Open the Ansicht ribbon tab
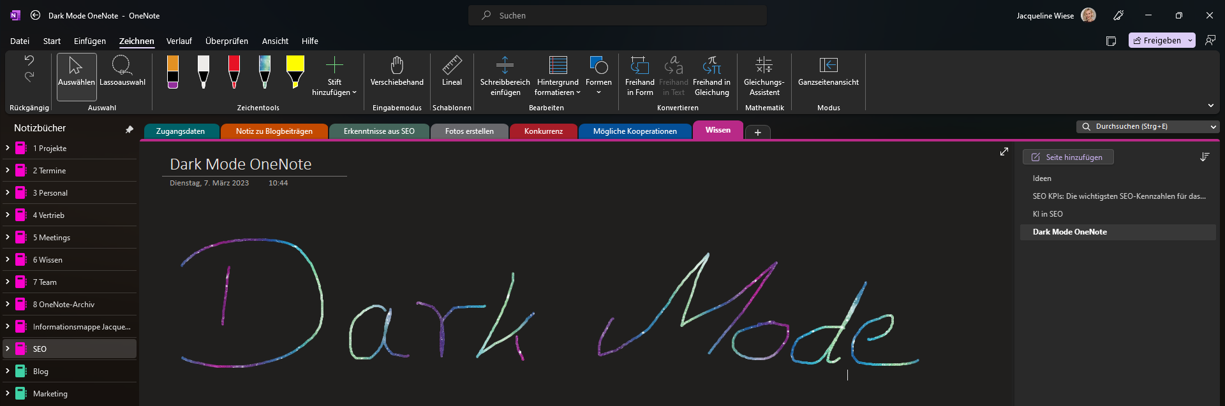This screenshot has height=406, width=1225. [x=275, y=41]
